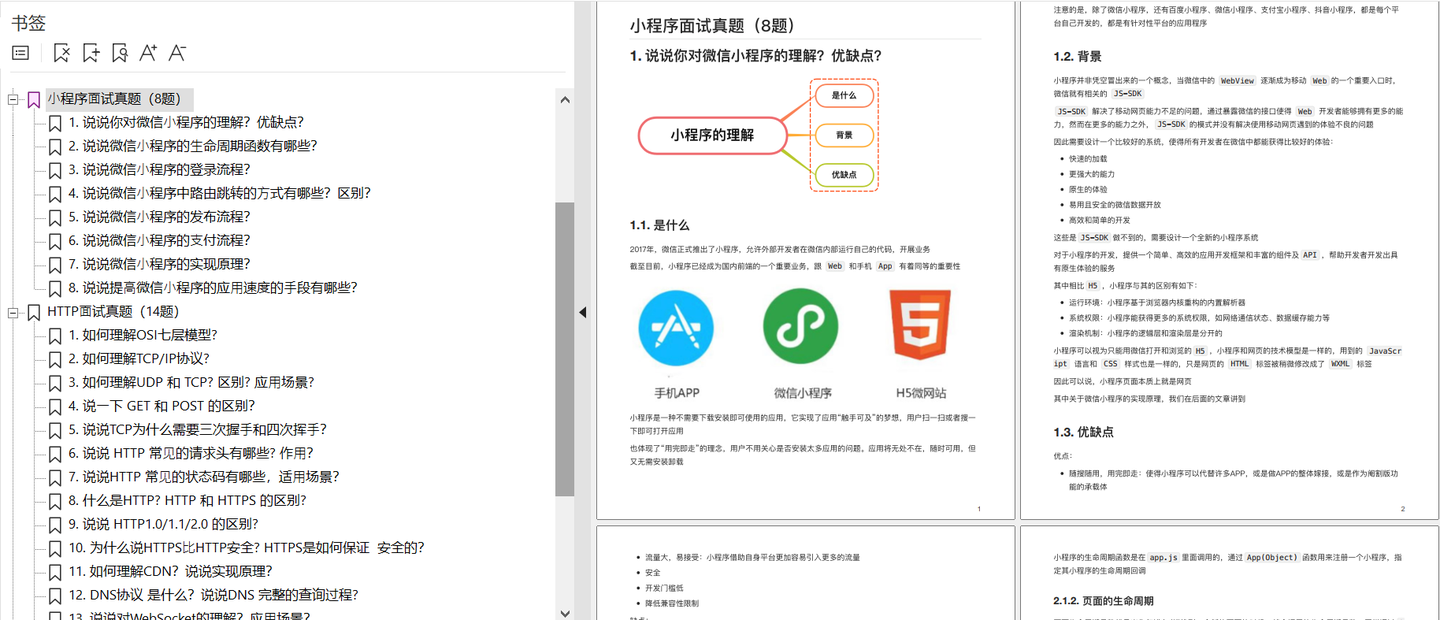Viewport: 1440px width, 620px height.
Task: Click bookmark icon next to 如何理解CDN
Action: [55, 572]
